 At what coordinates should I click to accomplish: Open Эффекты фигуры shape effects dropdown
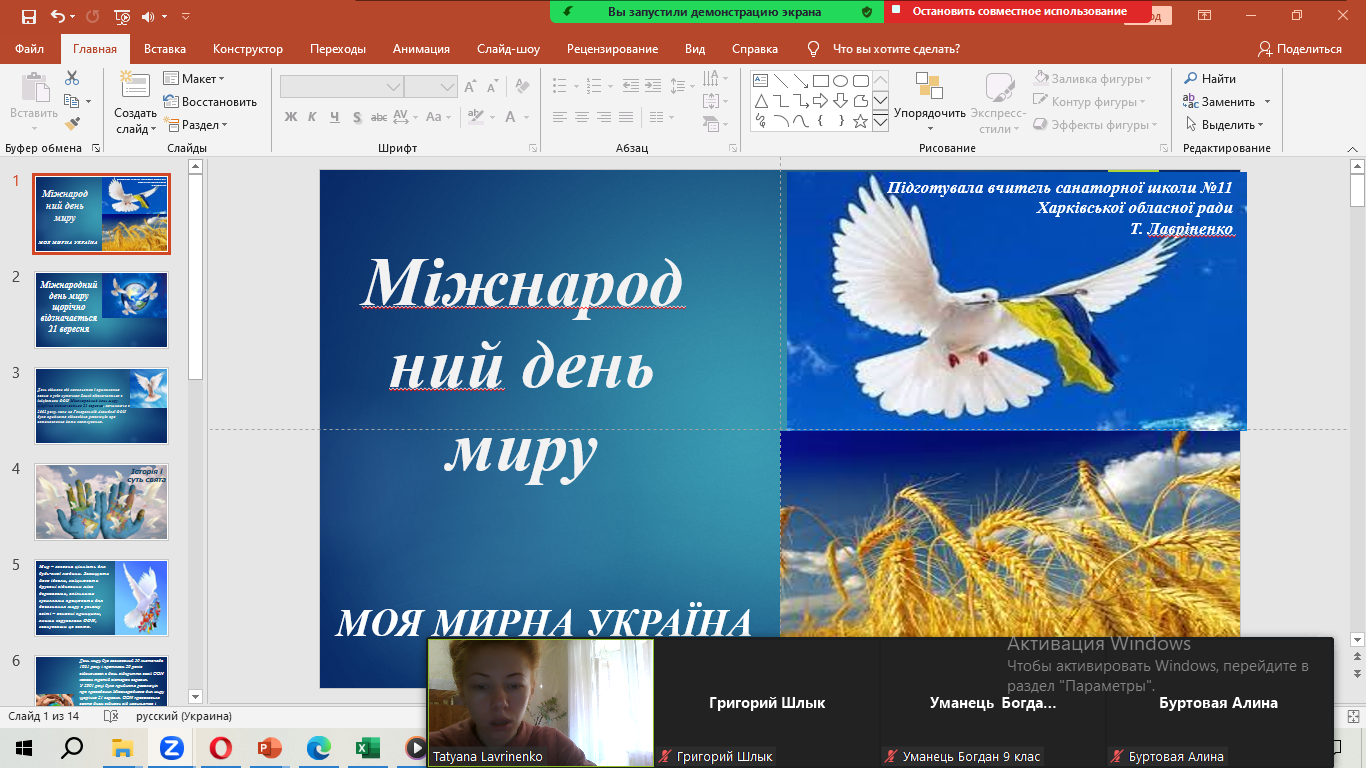pos(1095,125)
